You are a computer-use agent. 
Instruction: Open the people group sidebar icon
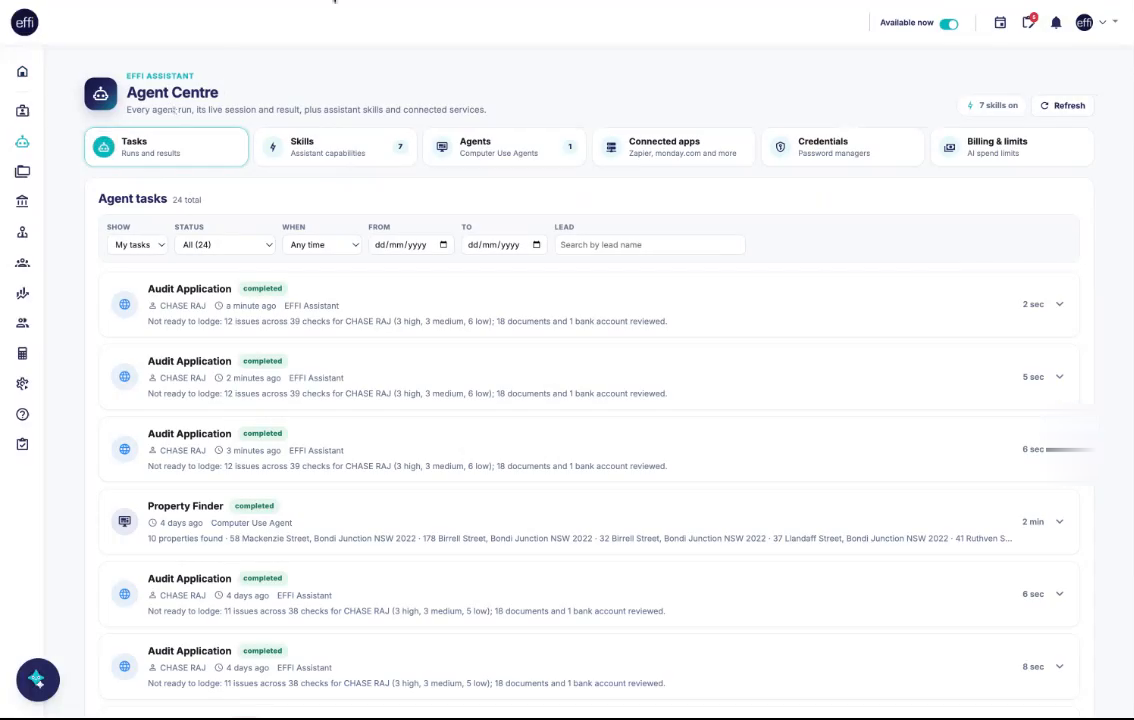click(x=22, y=262)
